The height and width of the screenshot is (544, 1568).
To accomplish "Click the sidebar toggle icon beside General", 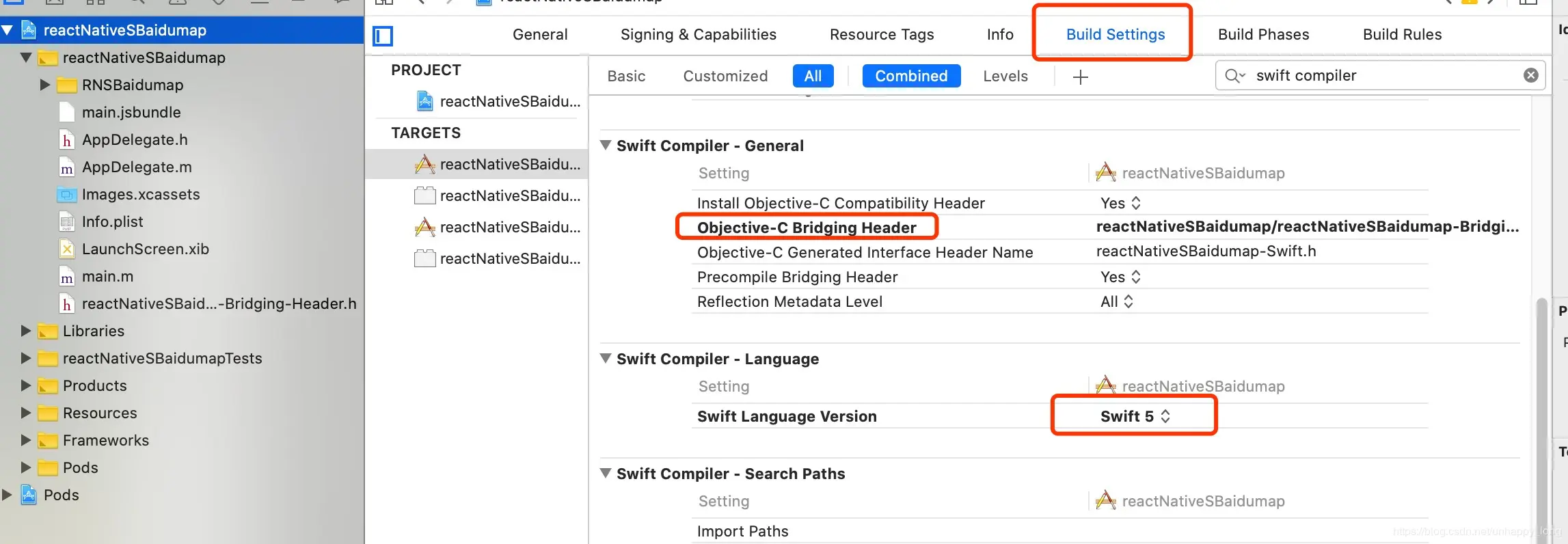I will [x=383, y=36].
